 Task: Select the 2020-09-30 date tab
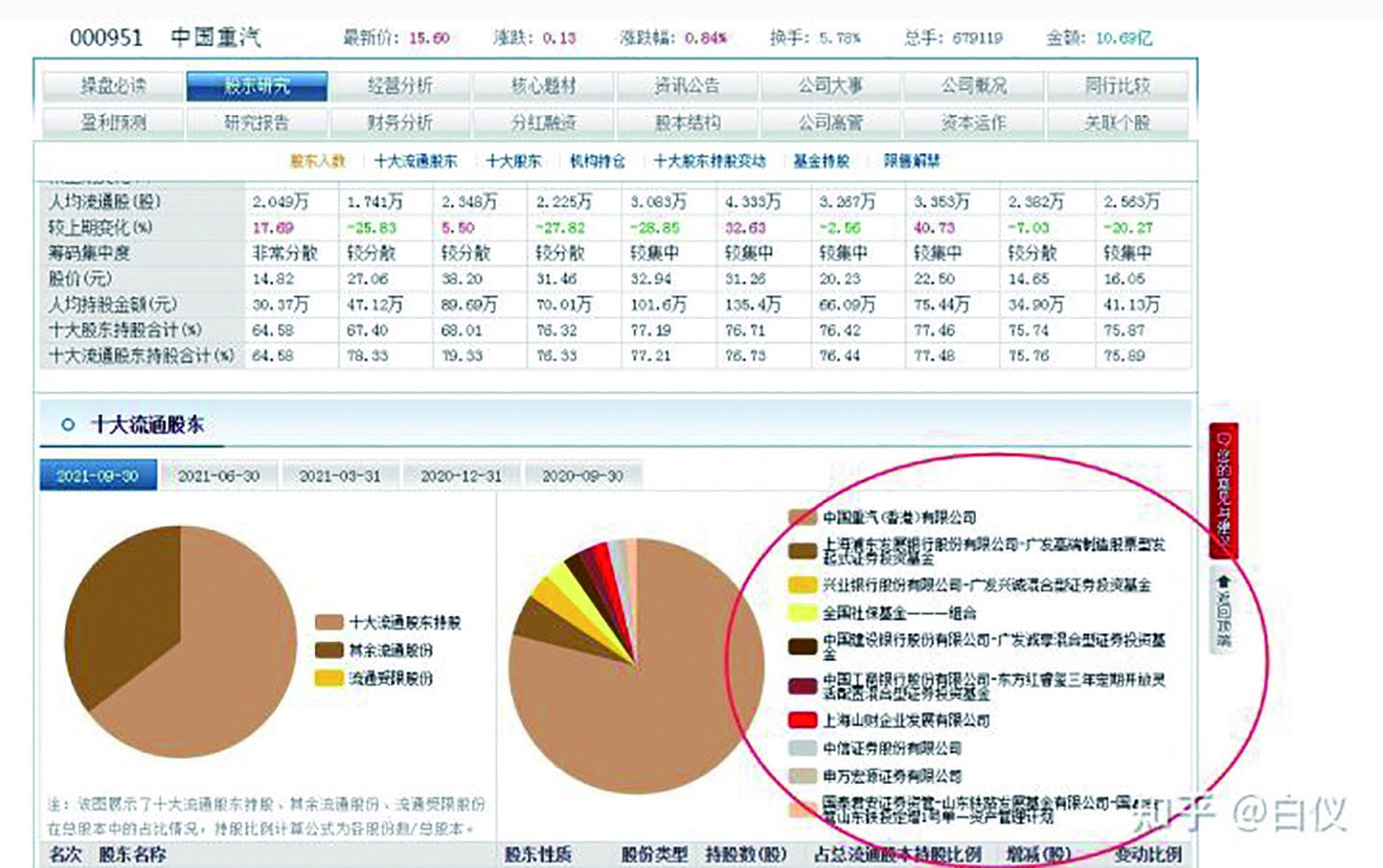[581, 475]
